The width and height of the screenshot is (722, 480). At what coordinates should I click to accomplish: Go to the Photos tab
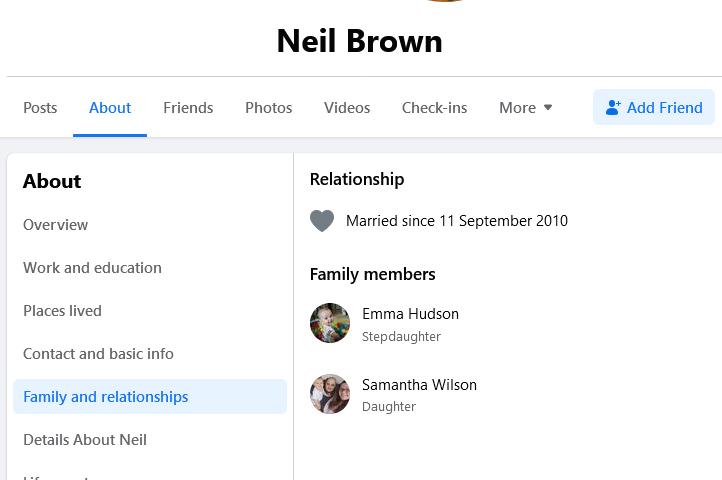[x=269, y=108]
